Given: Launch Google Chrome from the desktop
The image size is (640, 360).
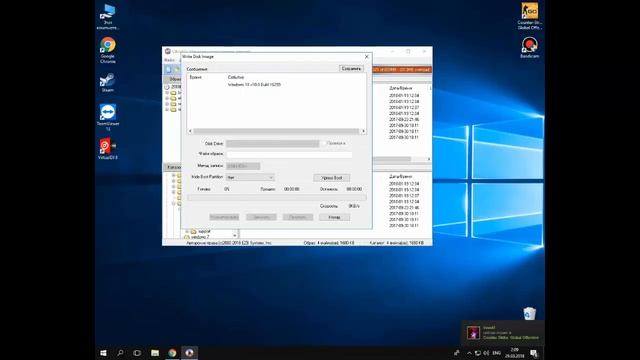Looking at the screenshot, I should (x=108, y=50).
